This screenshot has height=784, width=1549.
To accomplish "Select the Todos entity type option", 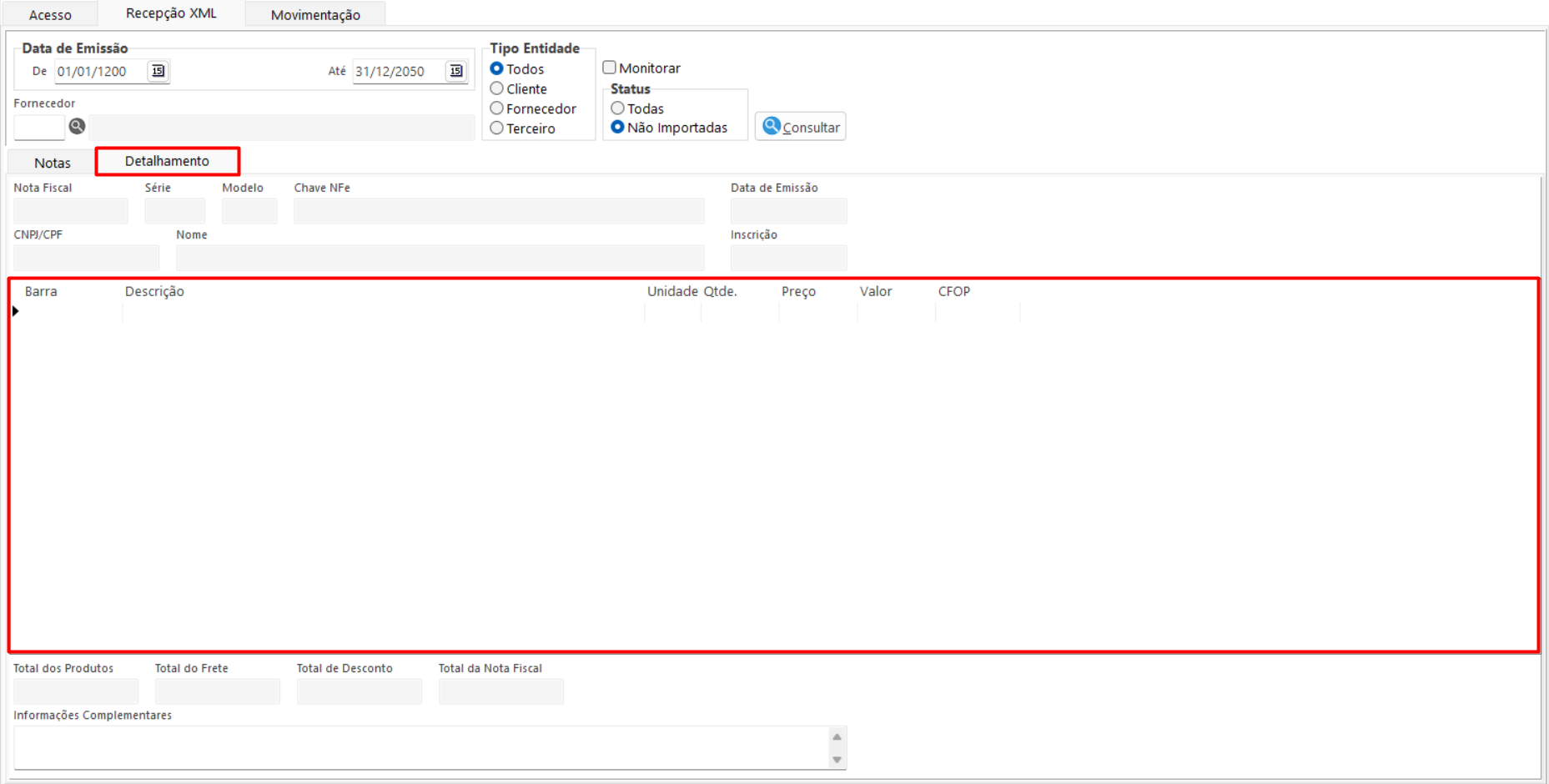I will pos(497,68).
